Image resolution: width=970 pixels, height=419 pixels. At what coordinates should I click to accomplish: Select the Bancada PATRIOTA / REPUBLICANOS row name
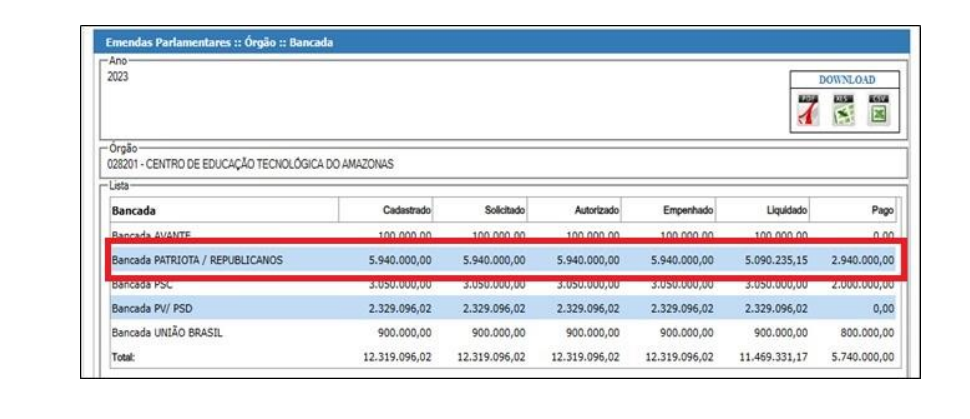[x=197, y=261]
